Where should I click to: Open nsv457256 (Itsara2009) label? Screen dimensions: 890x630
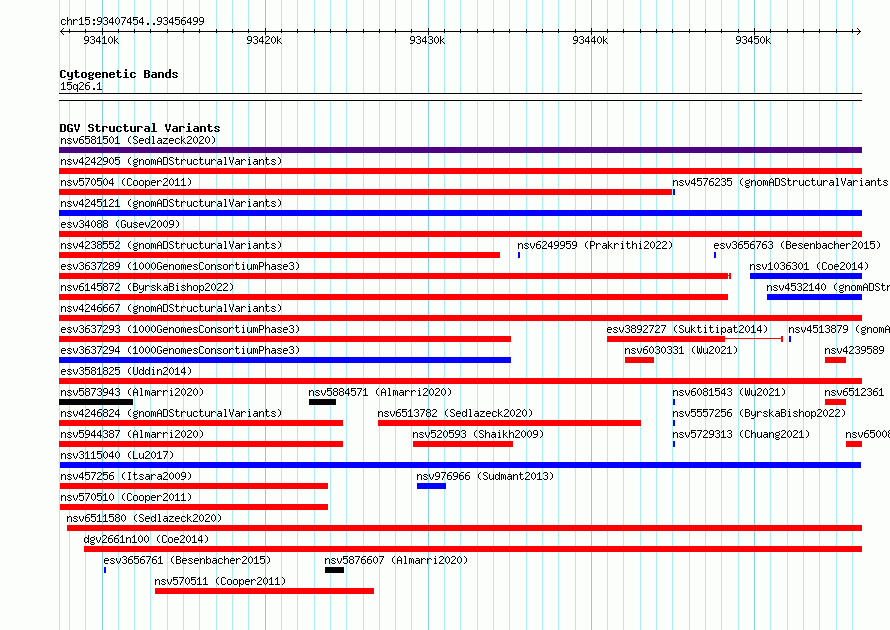[126, 476]
